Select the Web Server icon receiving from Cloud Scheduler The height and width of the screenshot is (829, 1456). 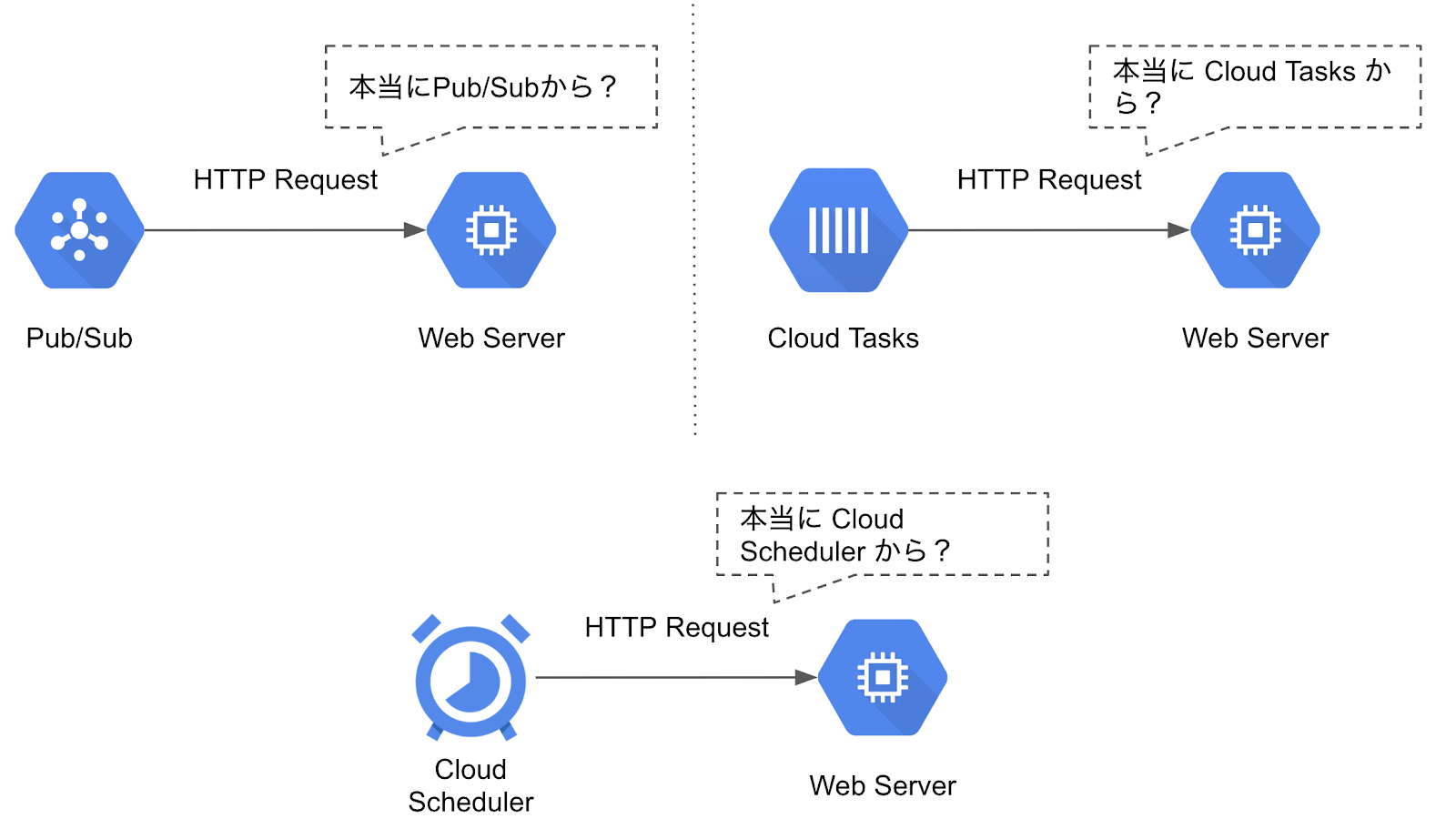pyautogui.click(x=883, y=677)
